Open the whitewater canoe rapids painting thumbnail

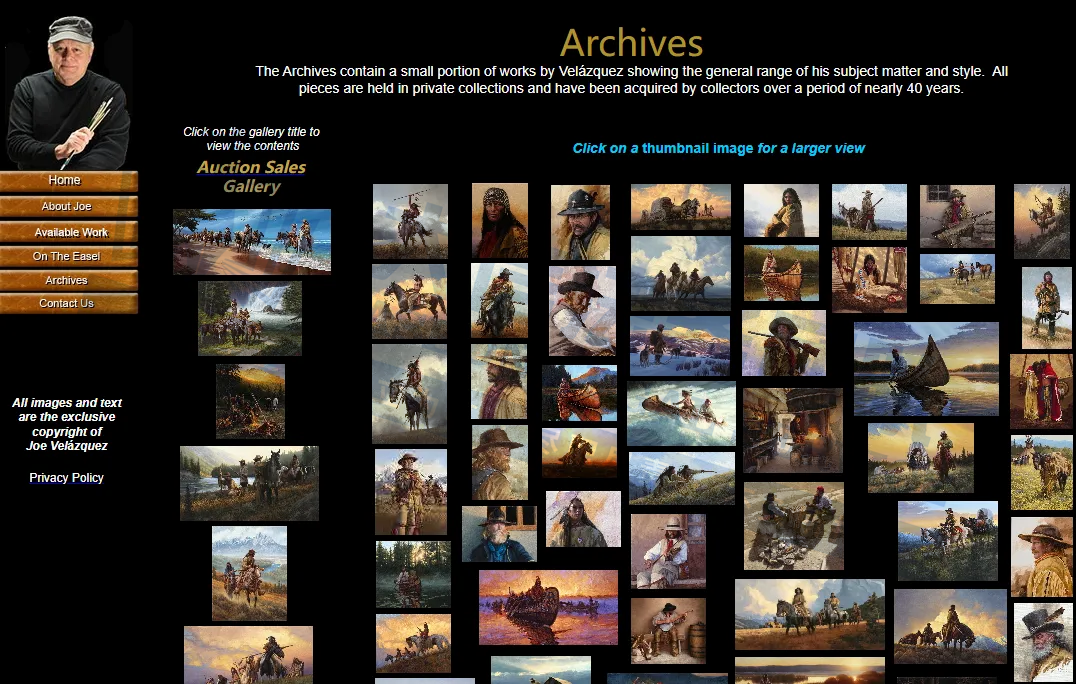coord(680,413)
